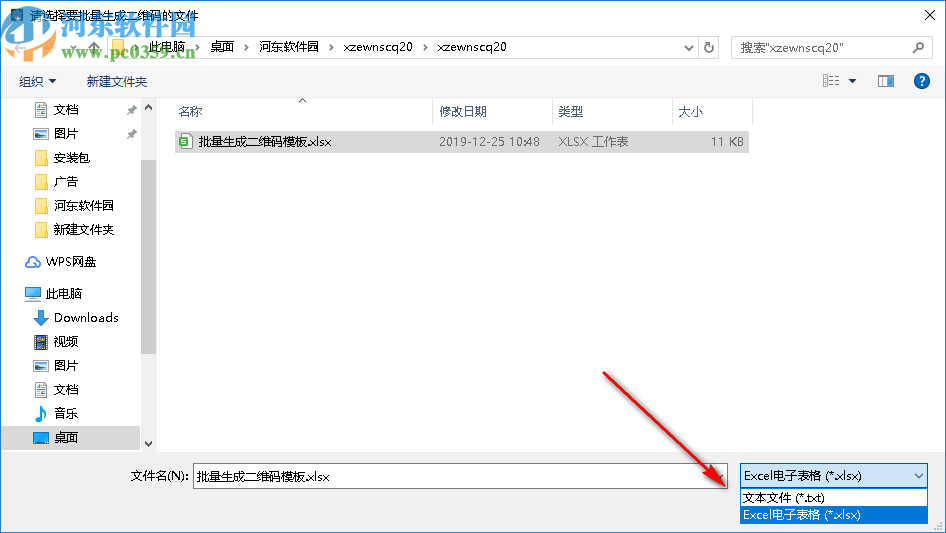
Task: Expand address bar history dropdown
Action: click(688, 48)
